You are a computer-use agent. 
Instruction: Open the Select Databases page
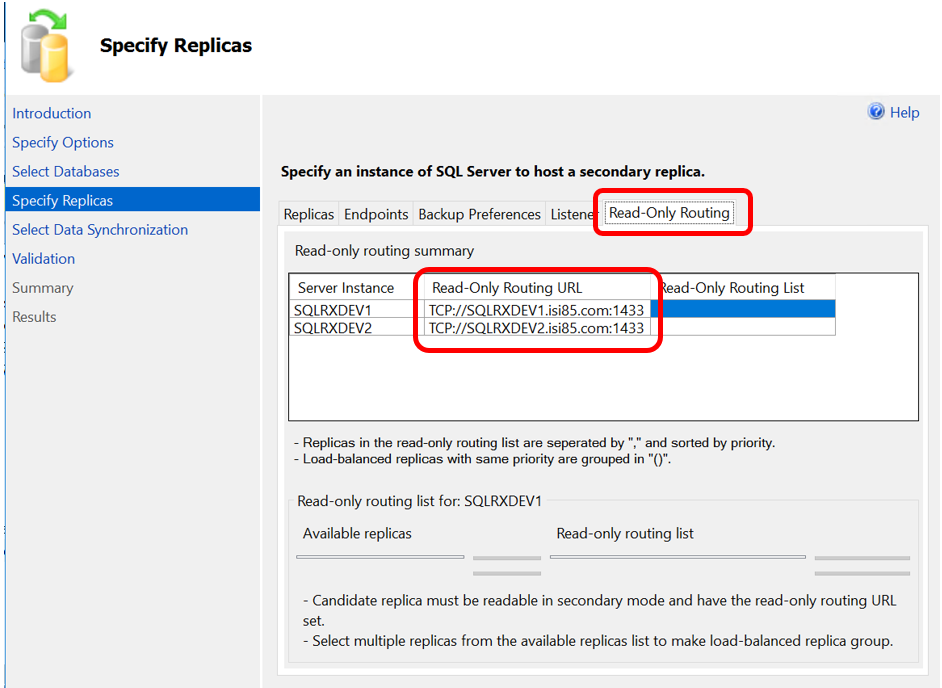tap(66, 171)
